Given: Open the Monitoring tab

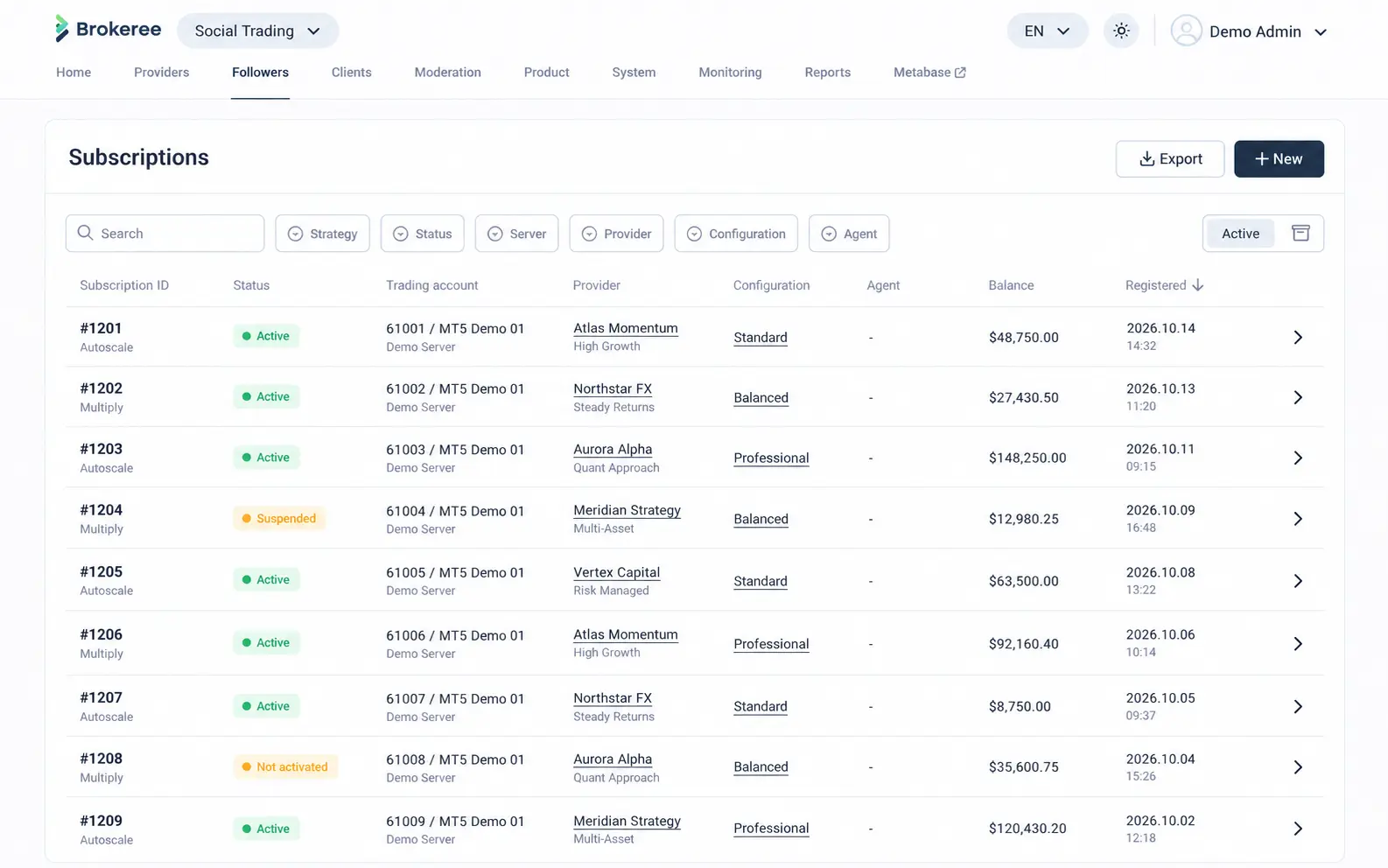Looking at the screenshot, I should 730,73.
